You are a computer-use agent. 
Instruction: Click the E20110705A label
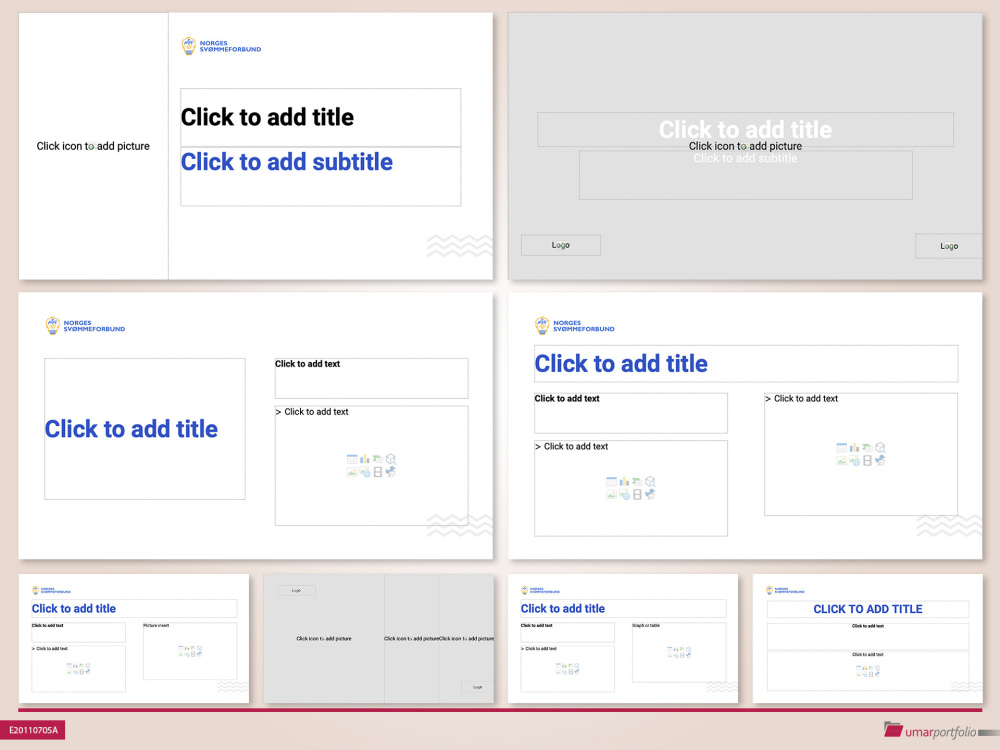(x=33, y=730)
